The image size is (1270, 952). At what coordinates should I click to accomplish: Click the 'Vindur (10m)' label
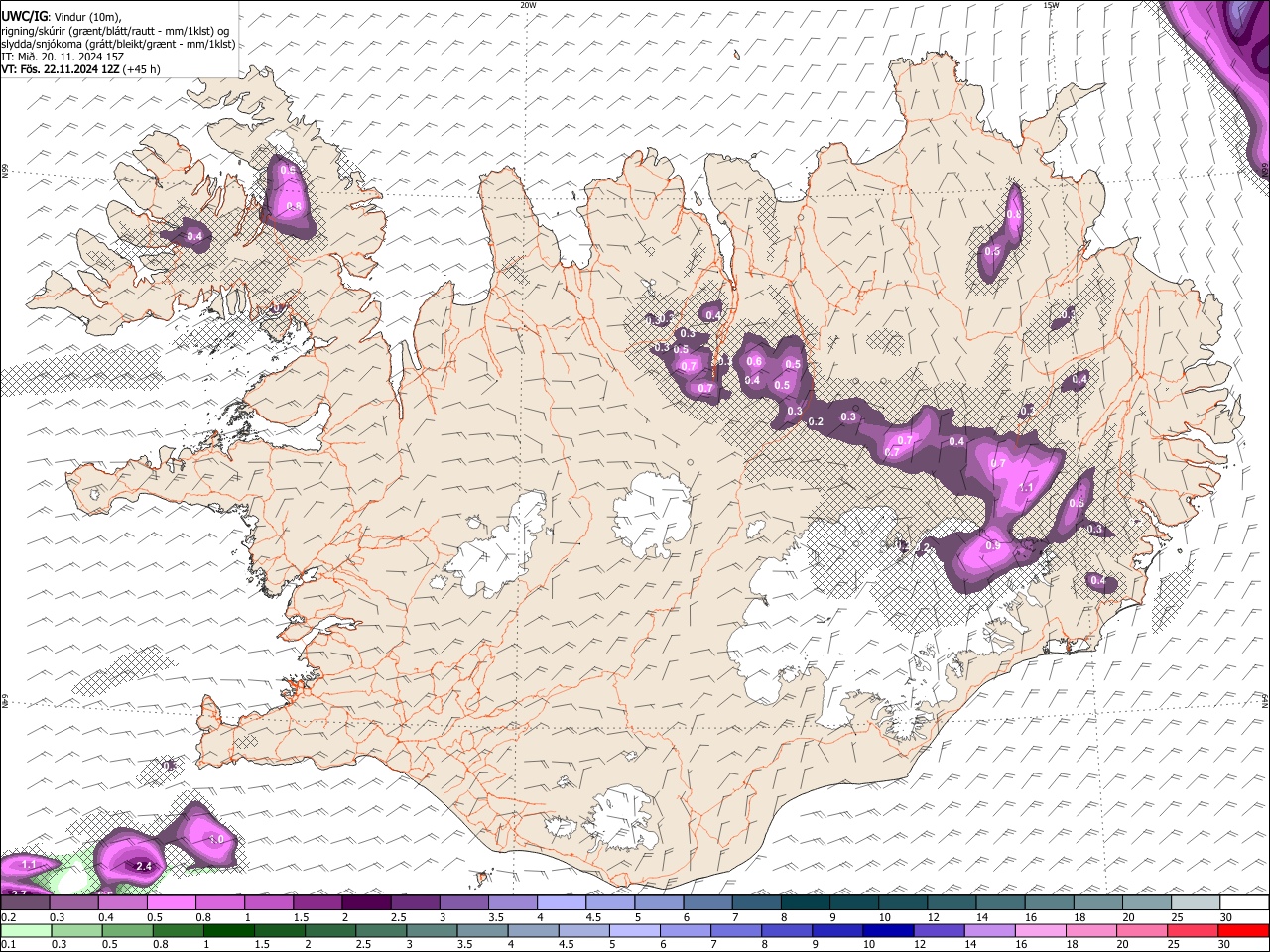coord(86,16)
